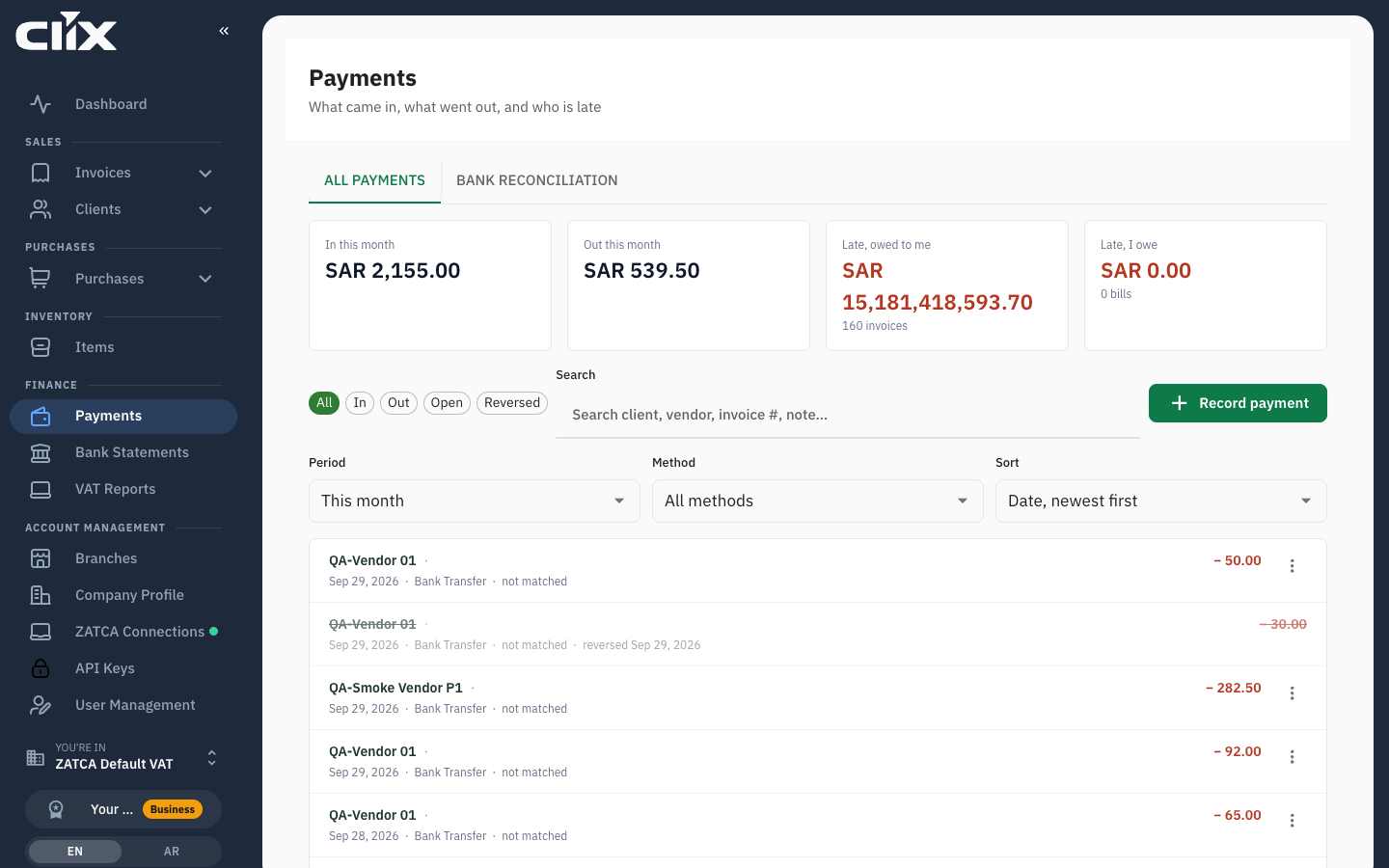Click the Clients people icon
Image resolution: width=1389 pixels, height=868 pixels.
41,209
